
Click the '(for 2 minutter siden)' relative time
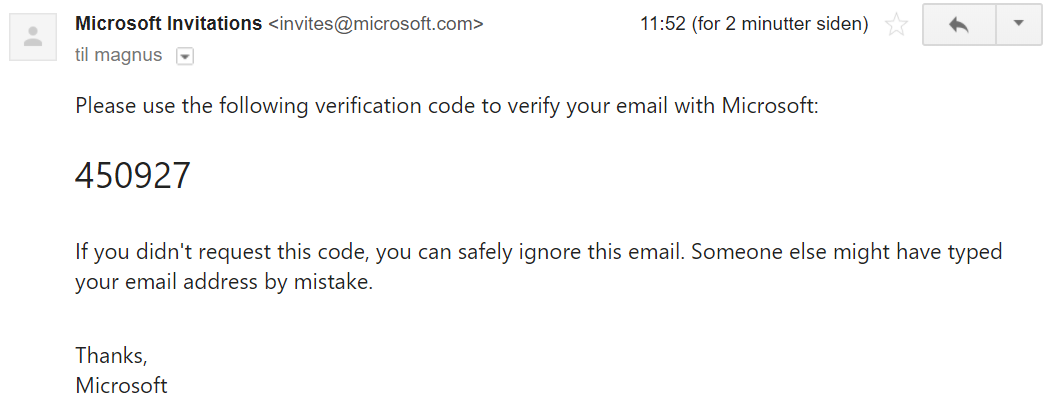point(780,24)
